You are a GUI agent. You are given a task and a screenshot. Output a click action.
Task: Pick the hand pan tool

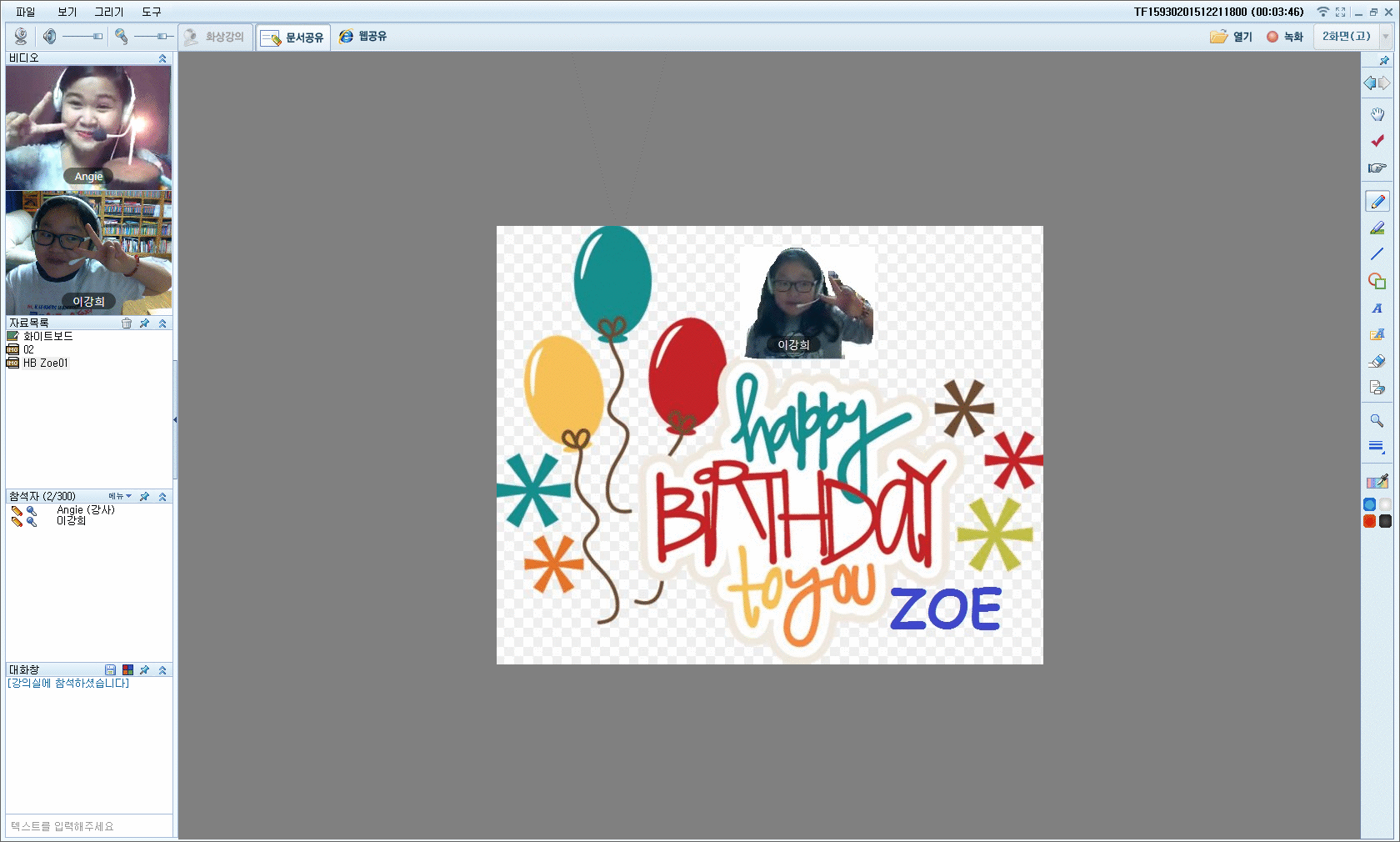[1377, 114]
